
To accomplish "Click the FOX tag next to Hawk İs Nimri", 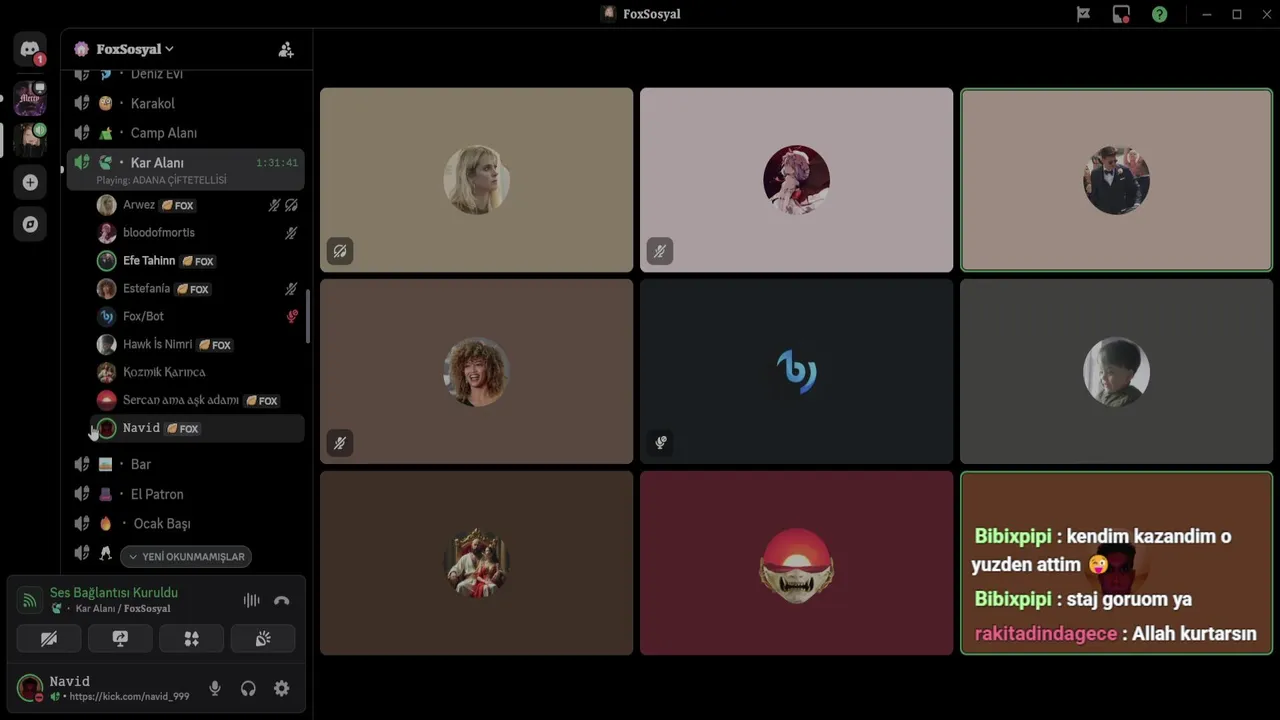I will click(x=214, y=345).
